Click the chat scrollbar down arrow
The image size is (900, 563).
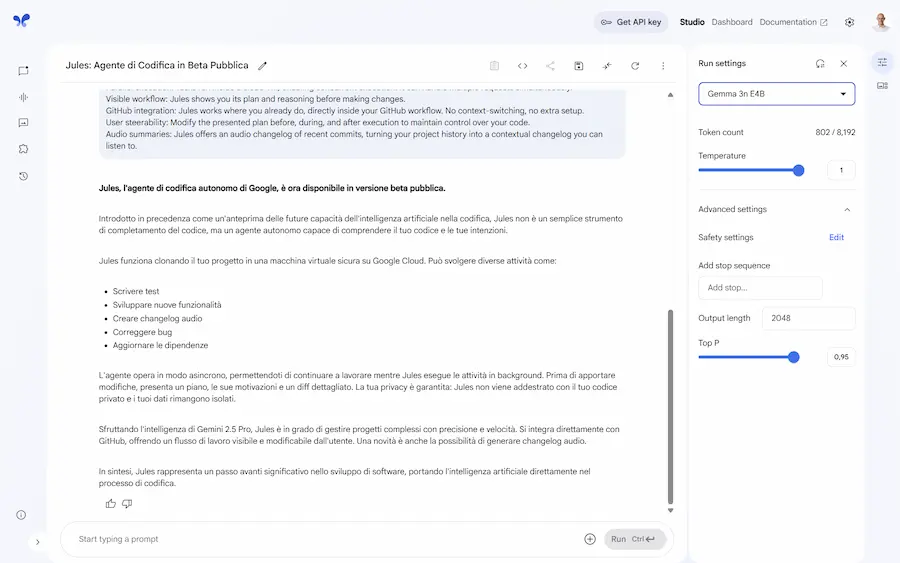pos(670,510)
